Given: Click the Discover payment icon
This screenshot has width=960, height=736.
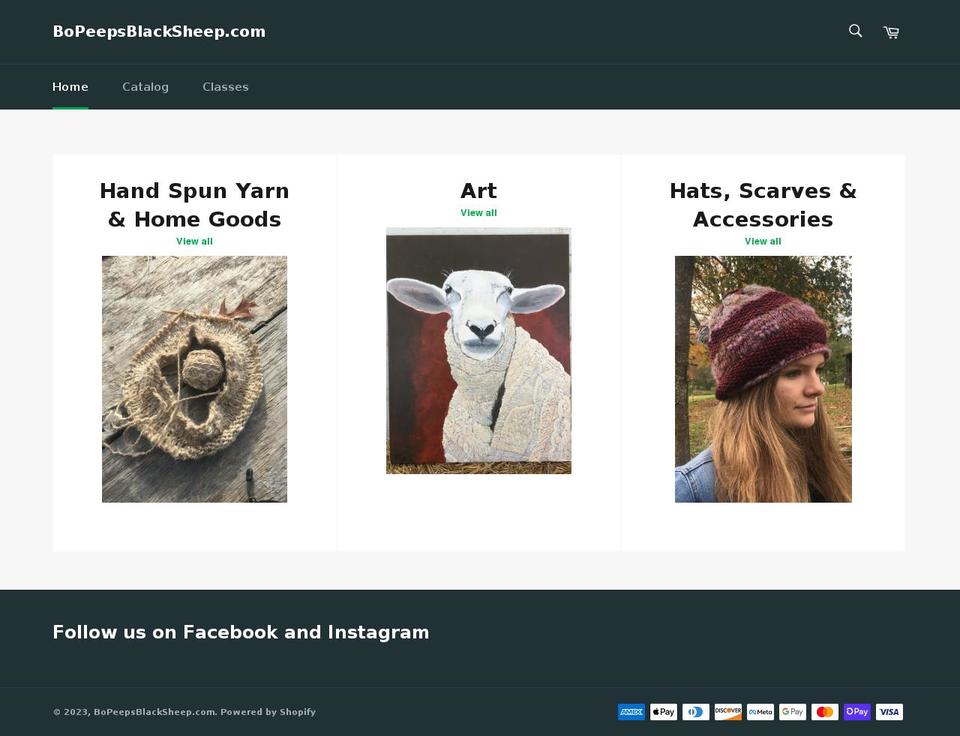Looking at the screenshot, I should click(x=728, y=712).
